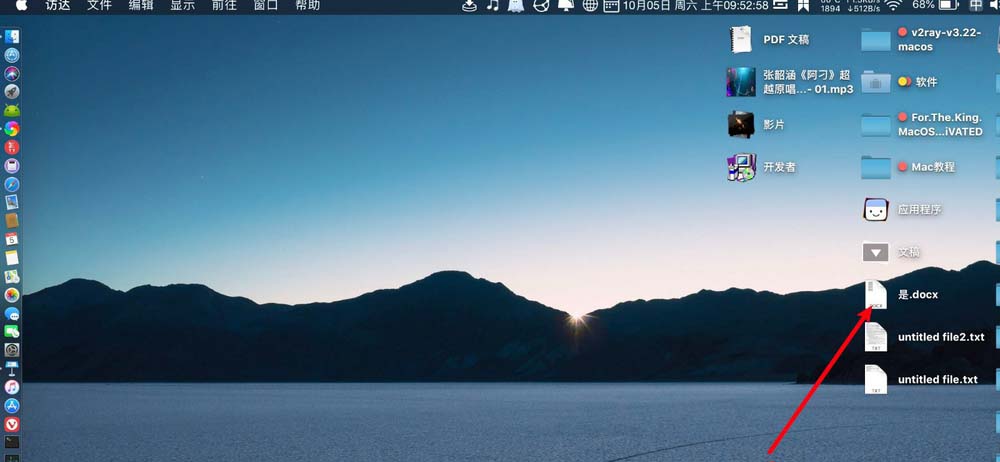Select untitled file2.txt on the desktop
This screenshot has width=1000, height=462.
(876, 337)
